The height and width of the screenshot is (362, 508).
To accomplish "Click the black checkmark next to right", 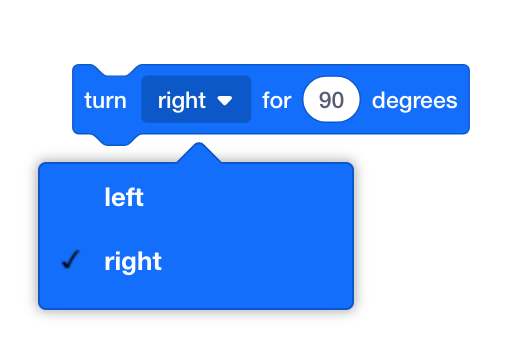I will (x=71, y=259).
